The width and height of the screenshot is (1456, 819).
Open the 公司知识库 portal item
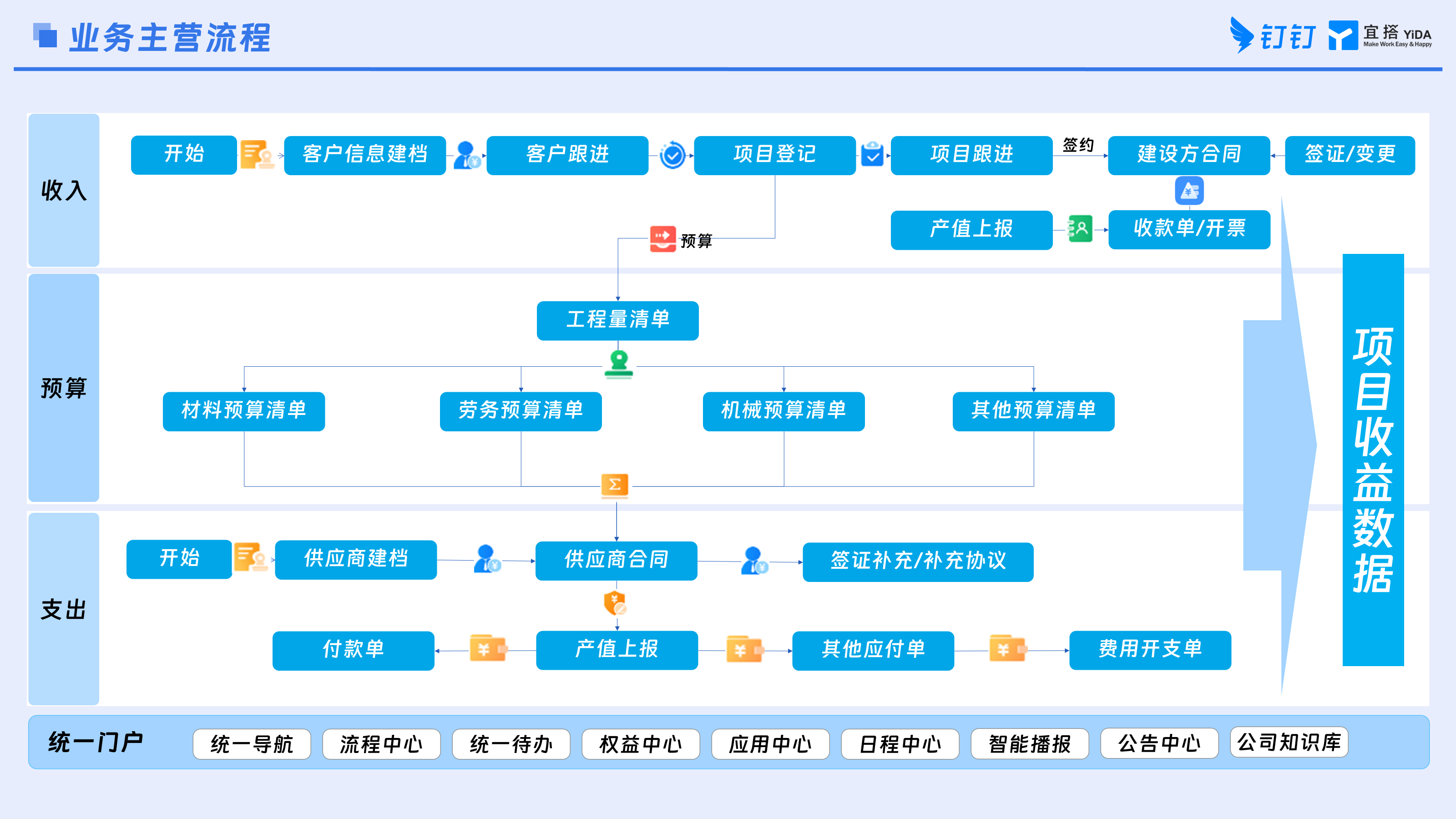(x=1289, y=742)
